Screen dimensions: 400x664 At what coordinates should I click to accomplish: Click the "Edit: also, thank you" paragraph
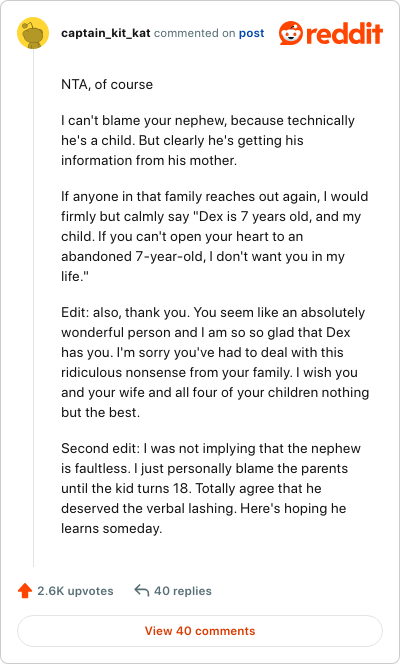tap(215, 362)
